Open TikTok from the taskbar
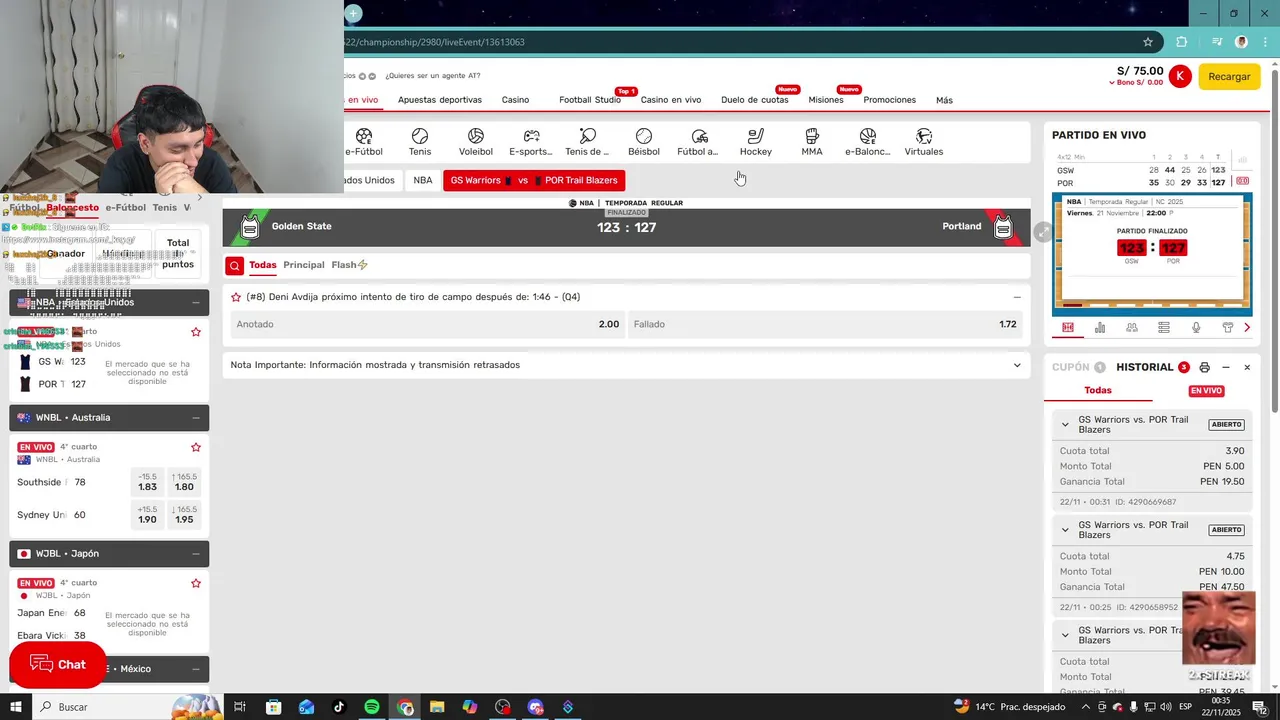The height and width of the screenshot is (720, 1280). tap(339, 707)
